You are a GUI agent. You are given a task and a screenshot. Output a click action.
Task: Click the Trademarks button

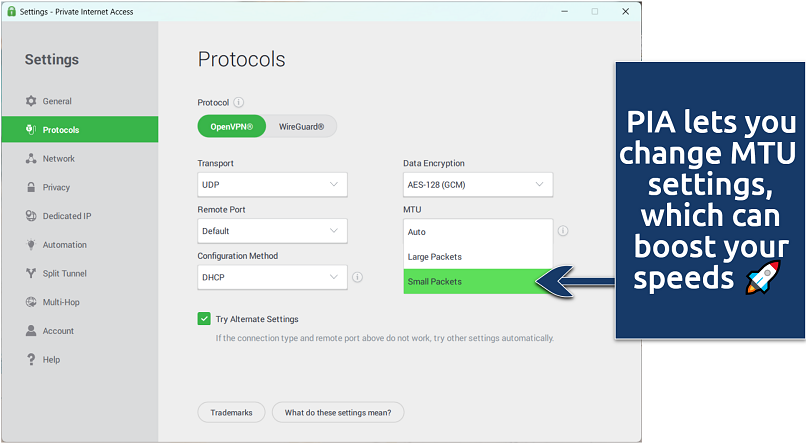point(231,412)
